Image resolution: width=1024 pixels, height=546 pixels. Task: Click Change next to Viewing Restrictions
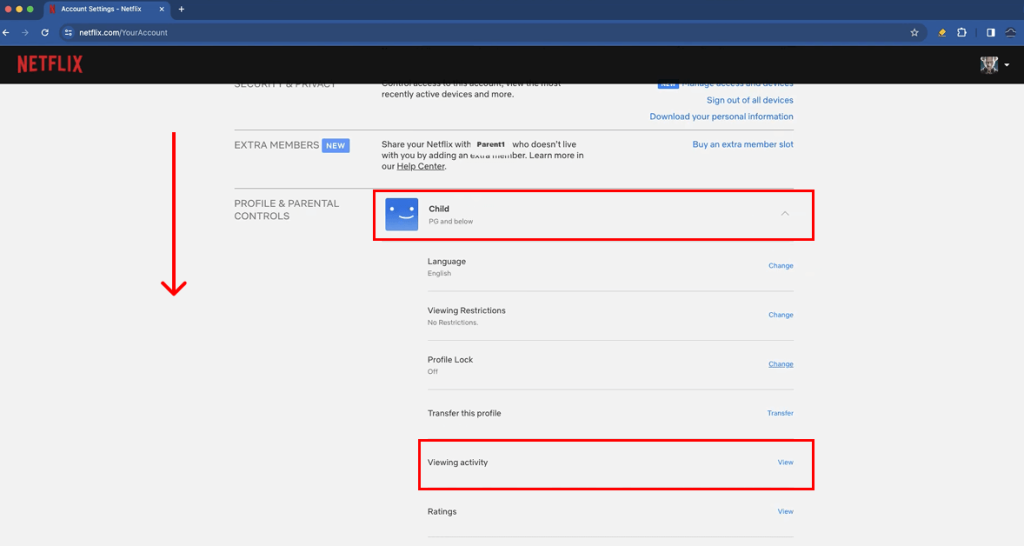(780, 315)
